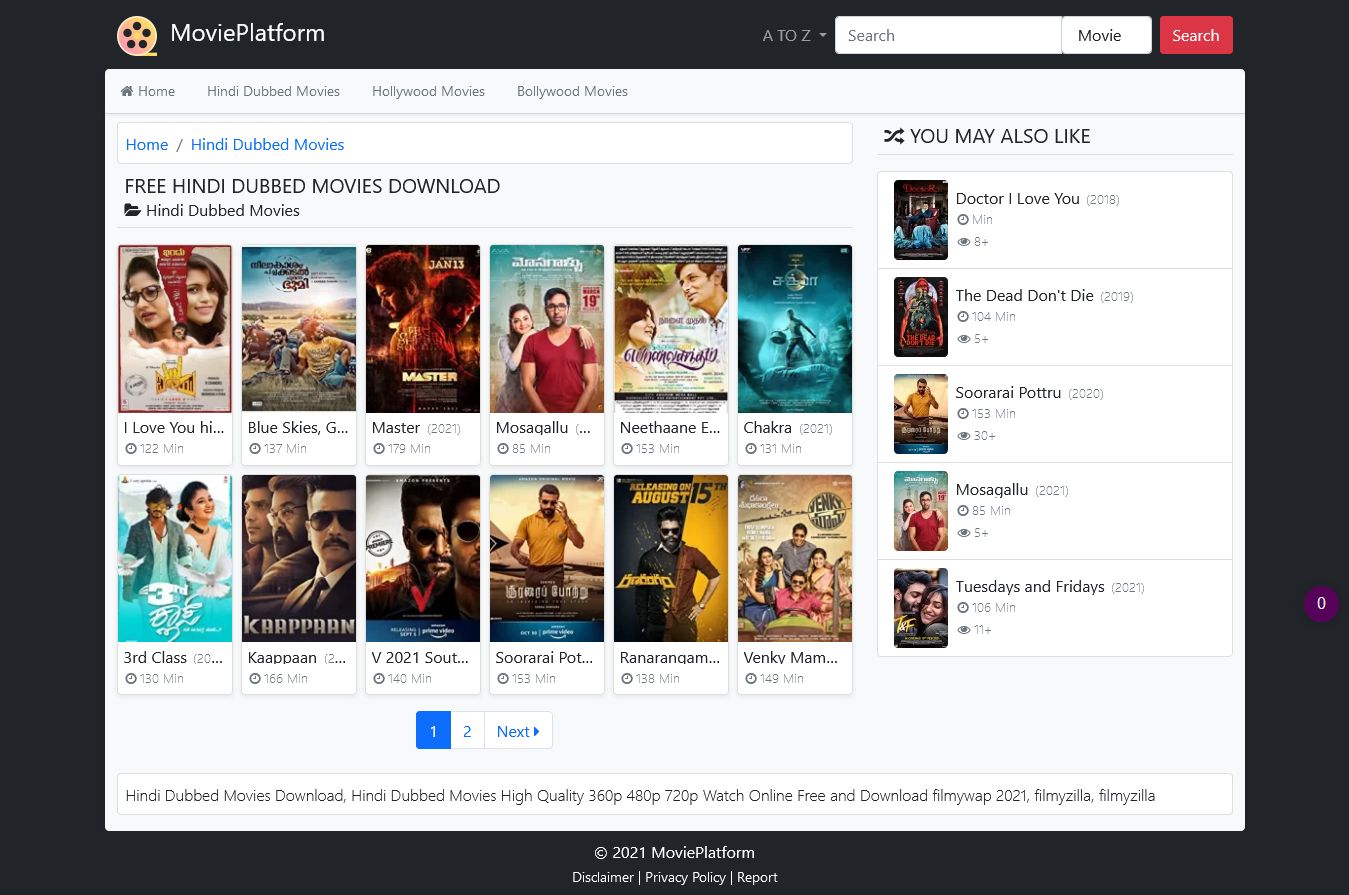Open the Movie type selector
Screen dimensions: 1349x895
(1106, 35)
